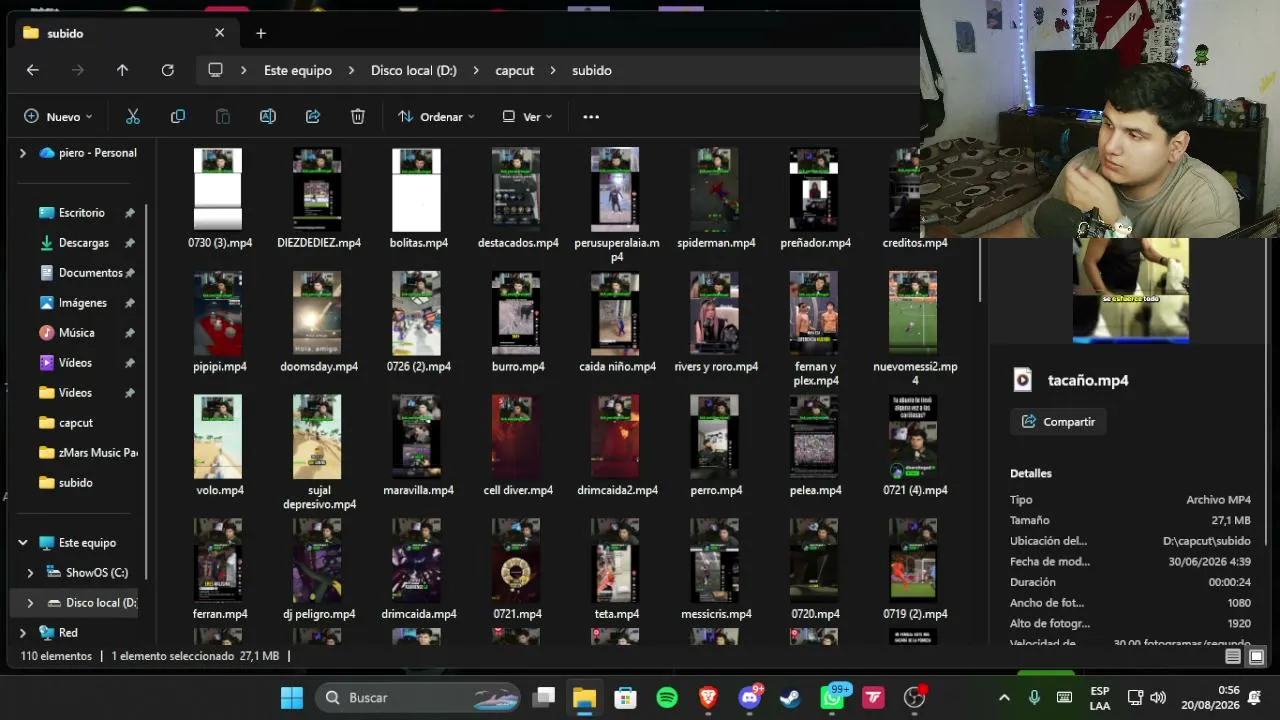Open the three-dot more options menu
Image resolution: width=1280 pixels, height=720 pixels.
[x=591, y=117]
